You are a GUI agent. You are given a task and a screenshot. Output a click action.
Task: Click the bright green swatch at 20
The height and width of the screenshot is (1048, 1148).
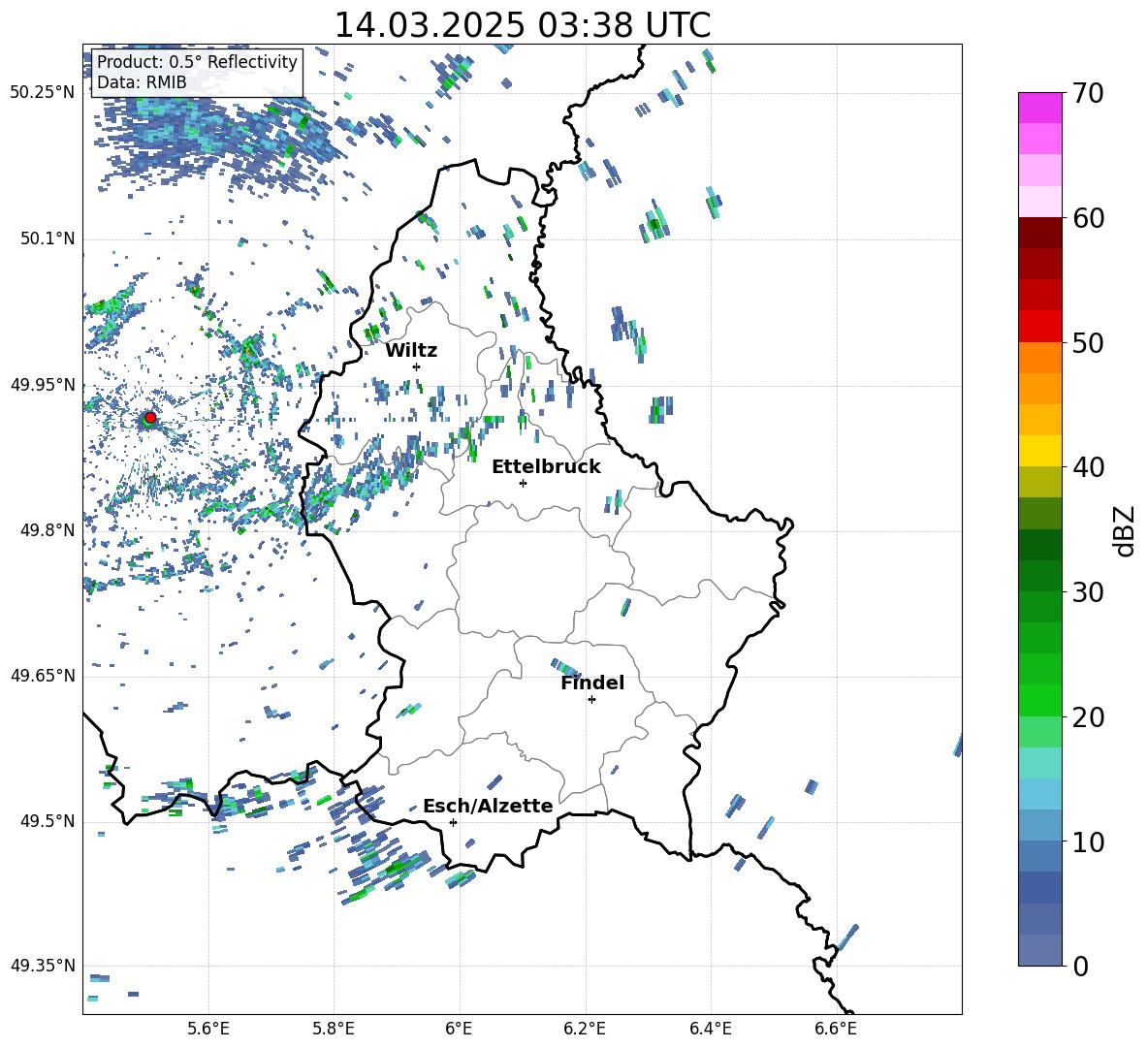click(1039, 700)
